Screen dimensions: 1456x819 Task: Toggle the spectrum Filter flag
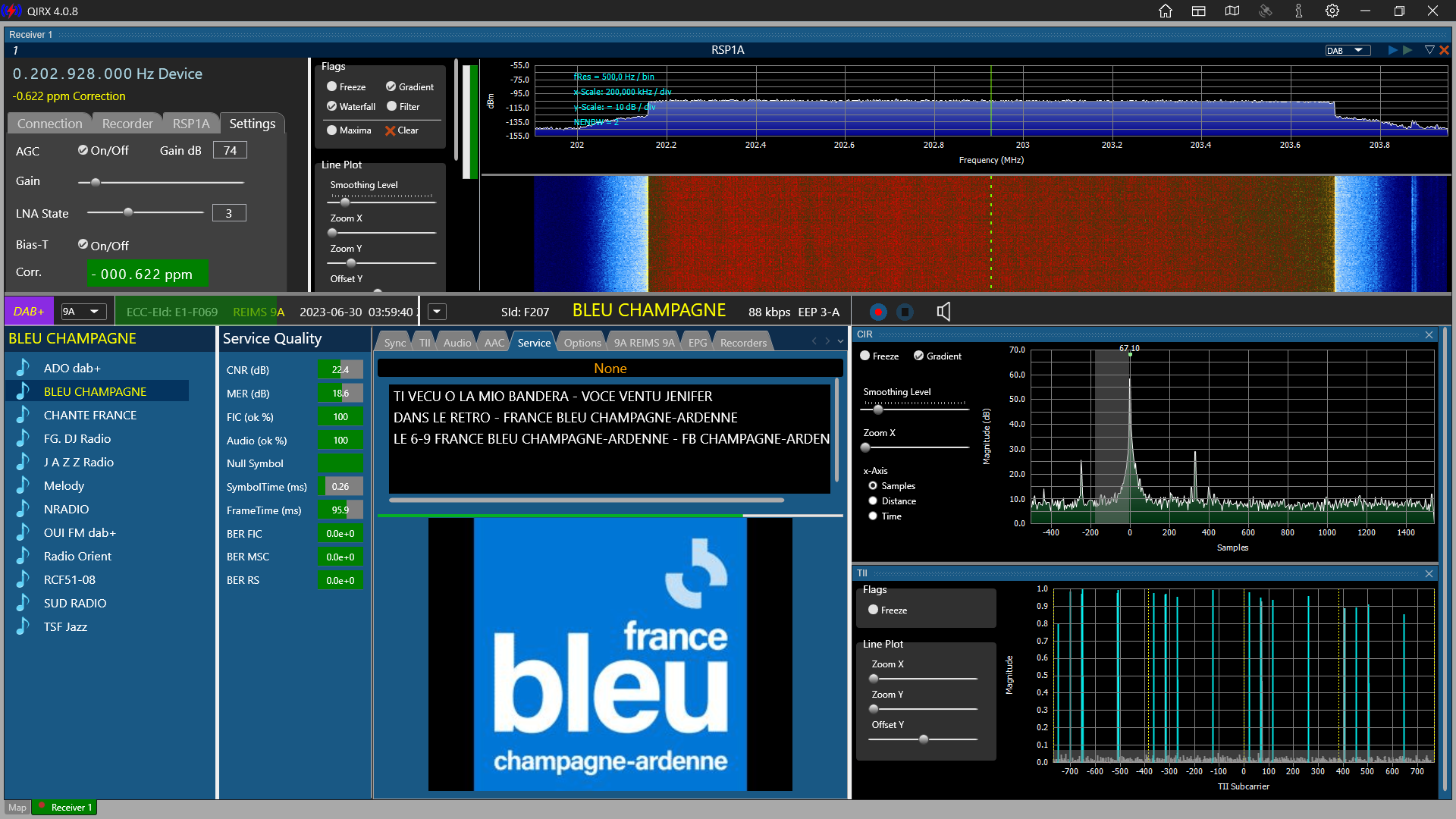pyautogui.click(x=391, y=106)
